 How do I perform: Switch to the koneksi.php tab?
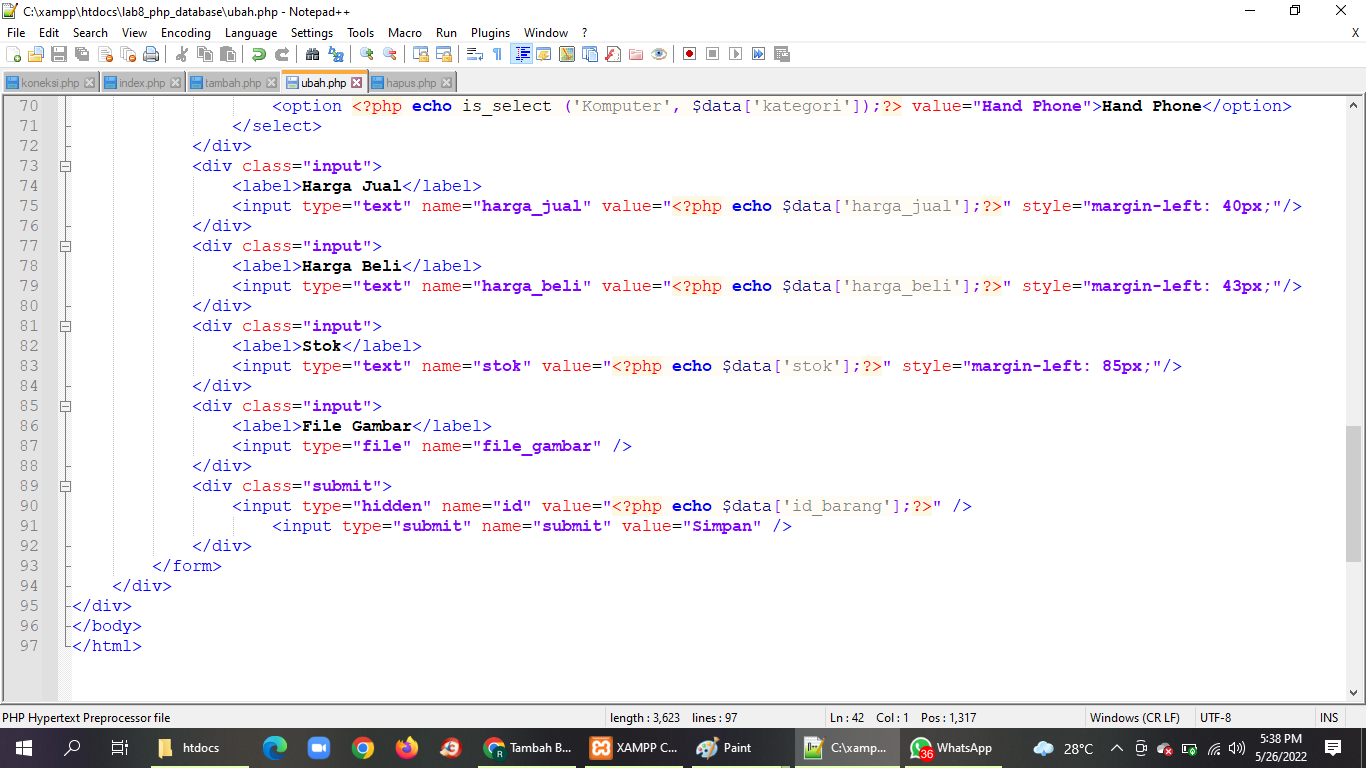click(x=49, y=83)
